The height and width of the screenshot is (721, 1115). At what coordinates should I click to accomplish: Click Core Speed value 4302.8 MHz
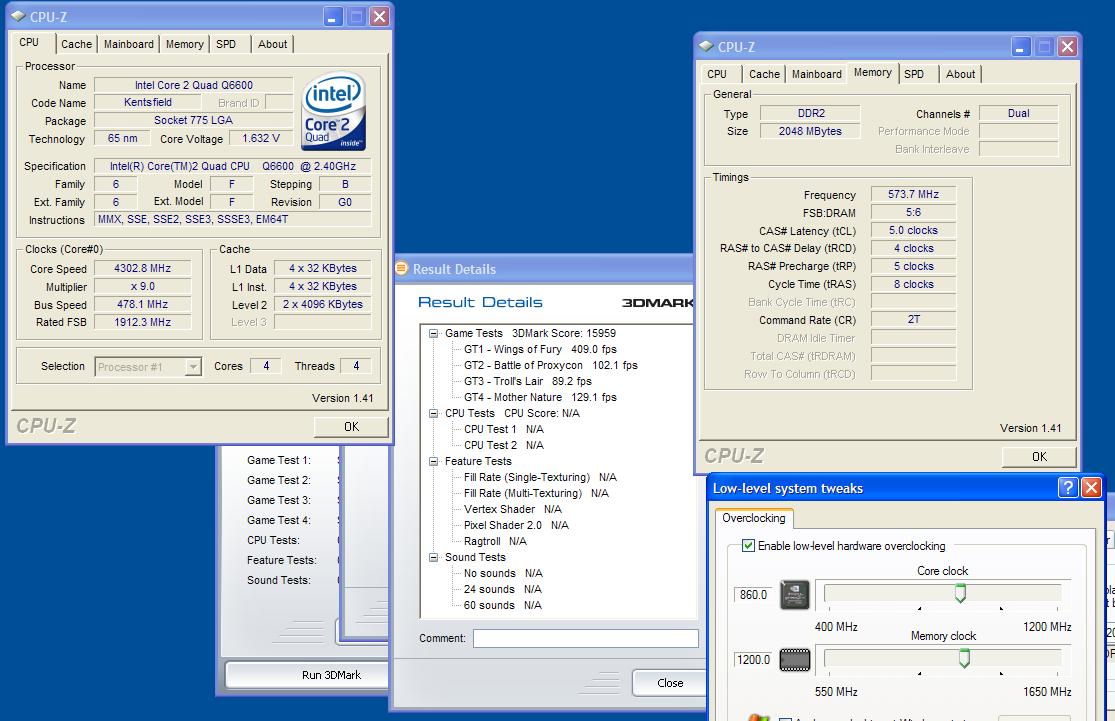142,268
